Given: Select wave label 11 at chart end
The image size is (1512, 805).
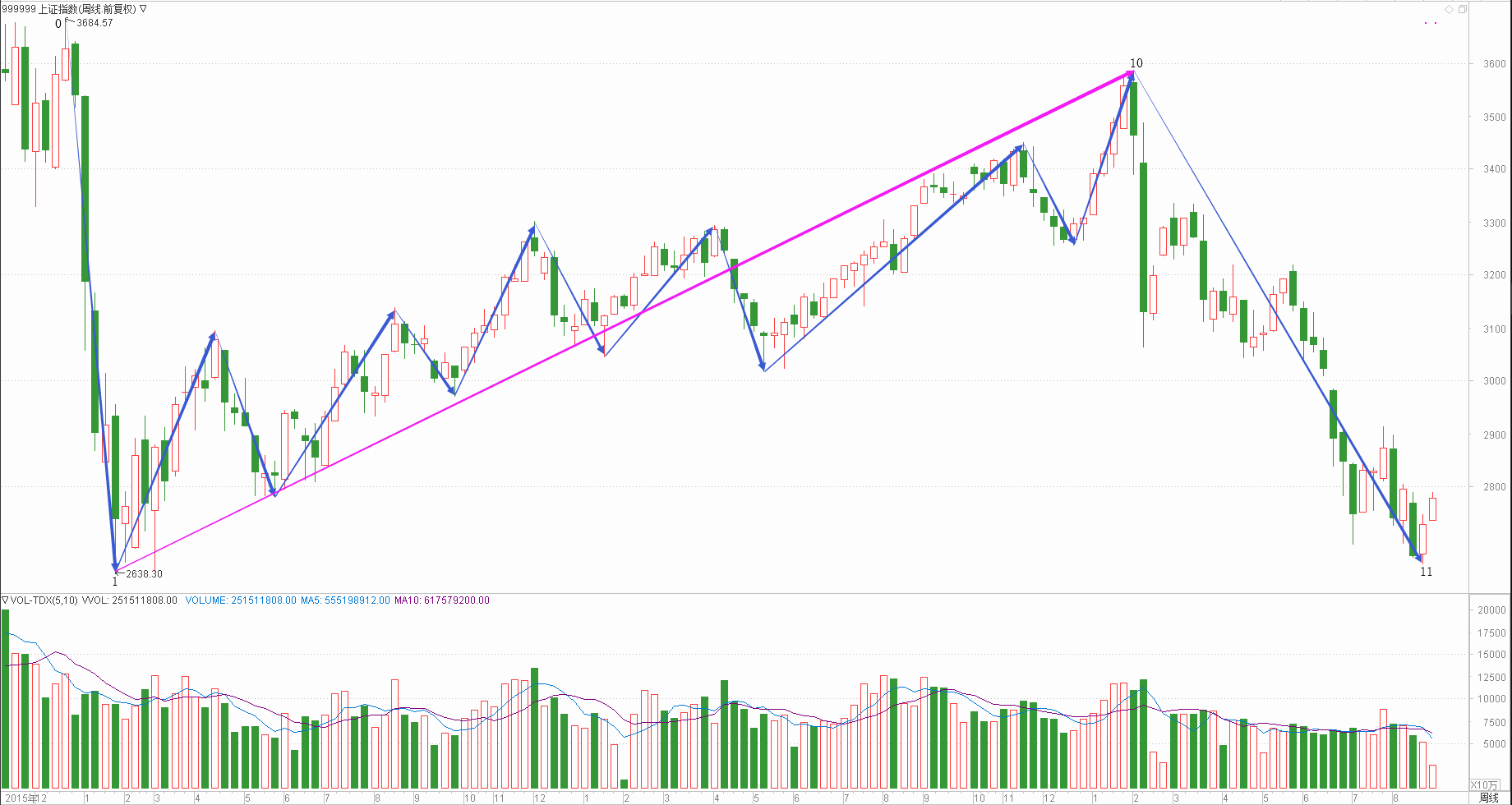Looking at the screenshot, I should click(1426, 572).
